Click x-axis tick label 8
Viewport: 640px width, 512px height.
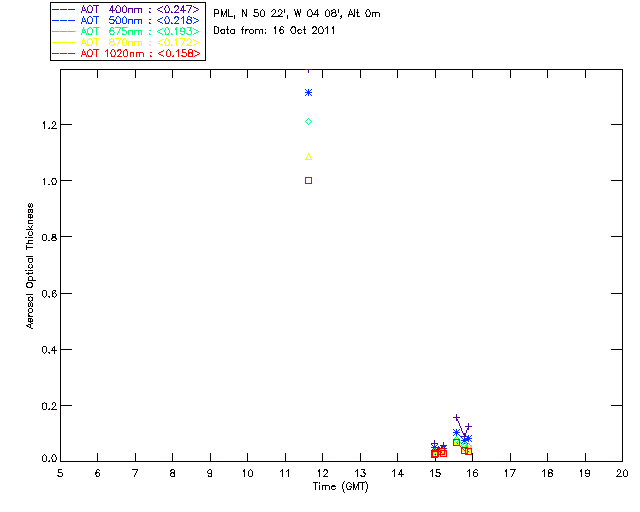point(173,474)
